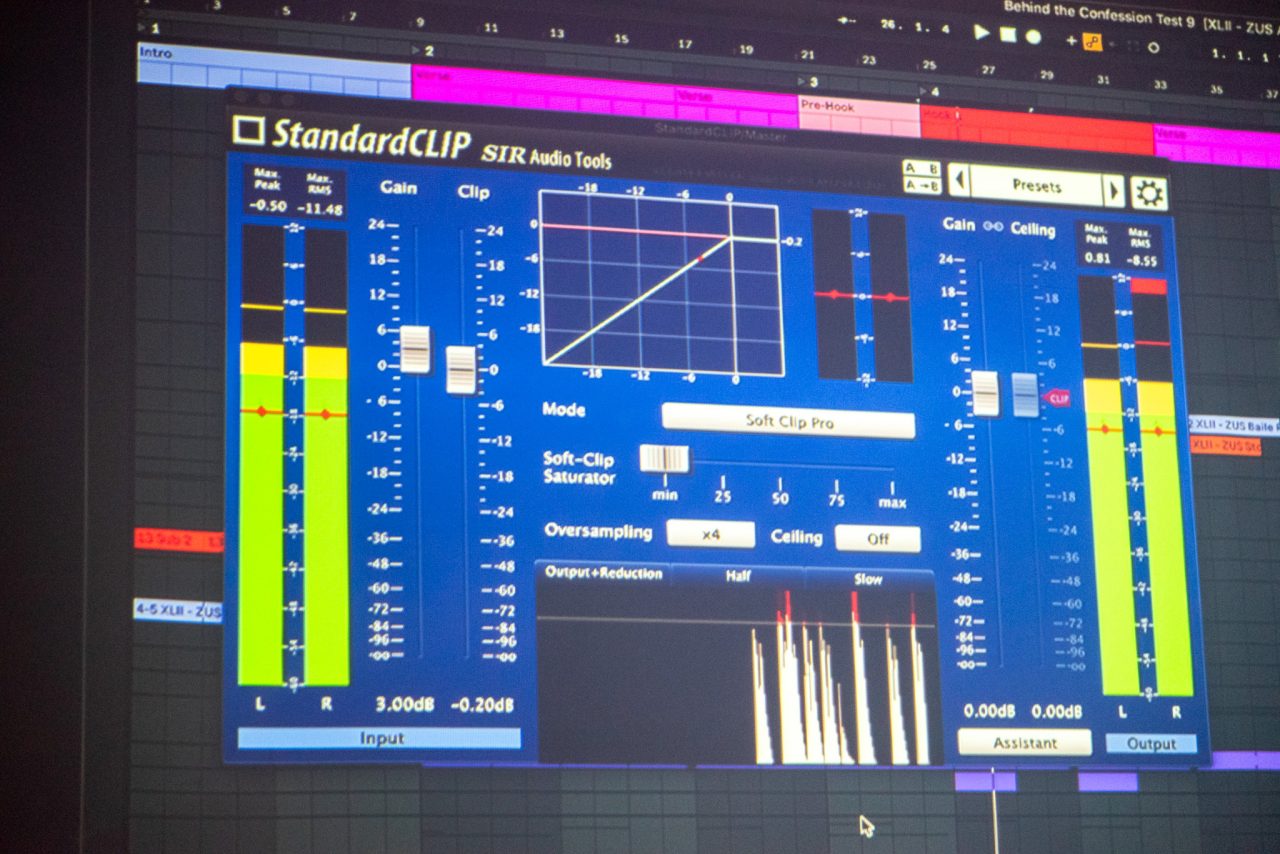Click the Clip threshold fader handle
This screenshot has width=1280, height=854.
pyautogui.click(x=461, y=369)
